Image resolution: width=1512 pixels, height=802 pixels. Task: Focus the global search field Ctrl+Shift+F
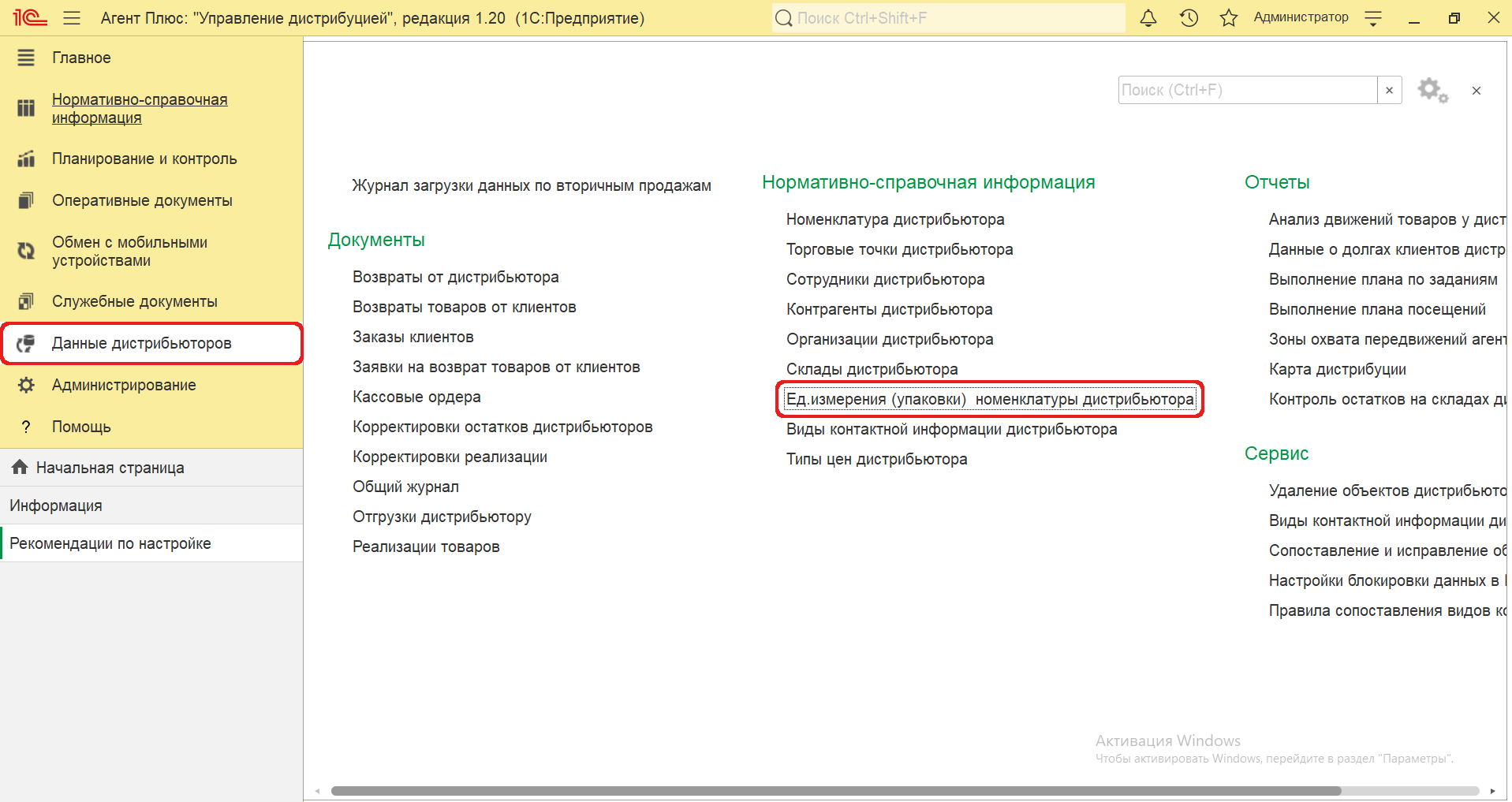949,17
